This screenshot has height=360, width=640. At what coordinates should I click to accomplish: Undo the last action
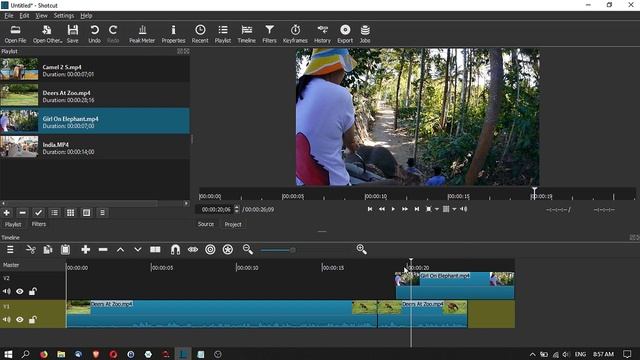pyautogui.click(x=94, y=34)
